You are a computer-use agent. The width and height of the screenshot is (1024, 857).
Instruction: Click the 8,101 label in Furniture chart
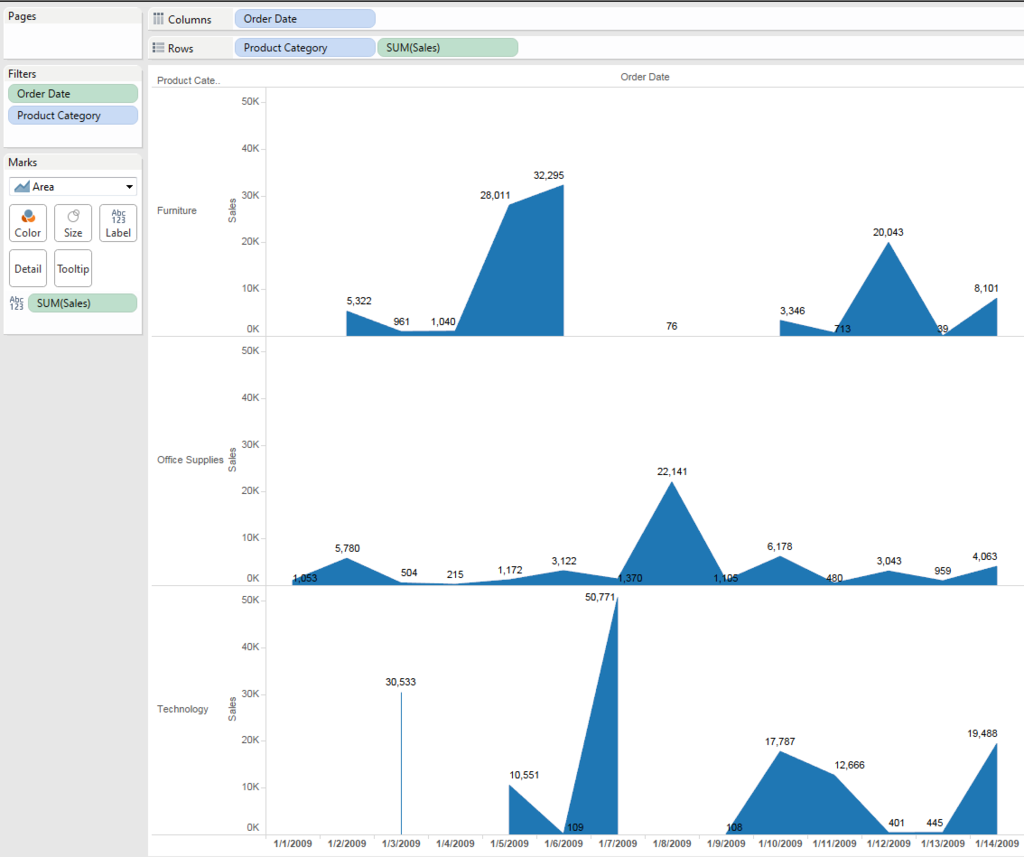[986, 289]
